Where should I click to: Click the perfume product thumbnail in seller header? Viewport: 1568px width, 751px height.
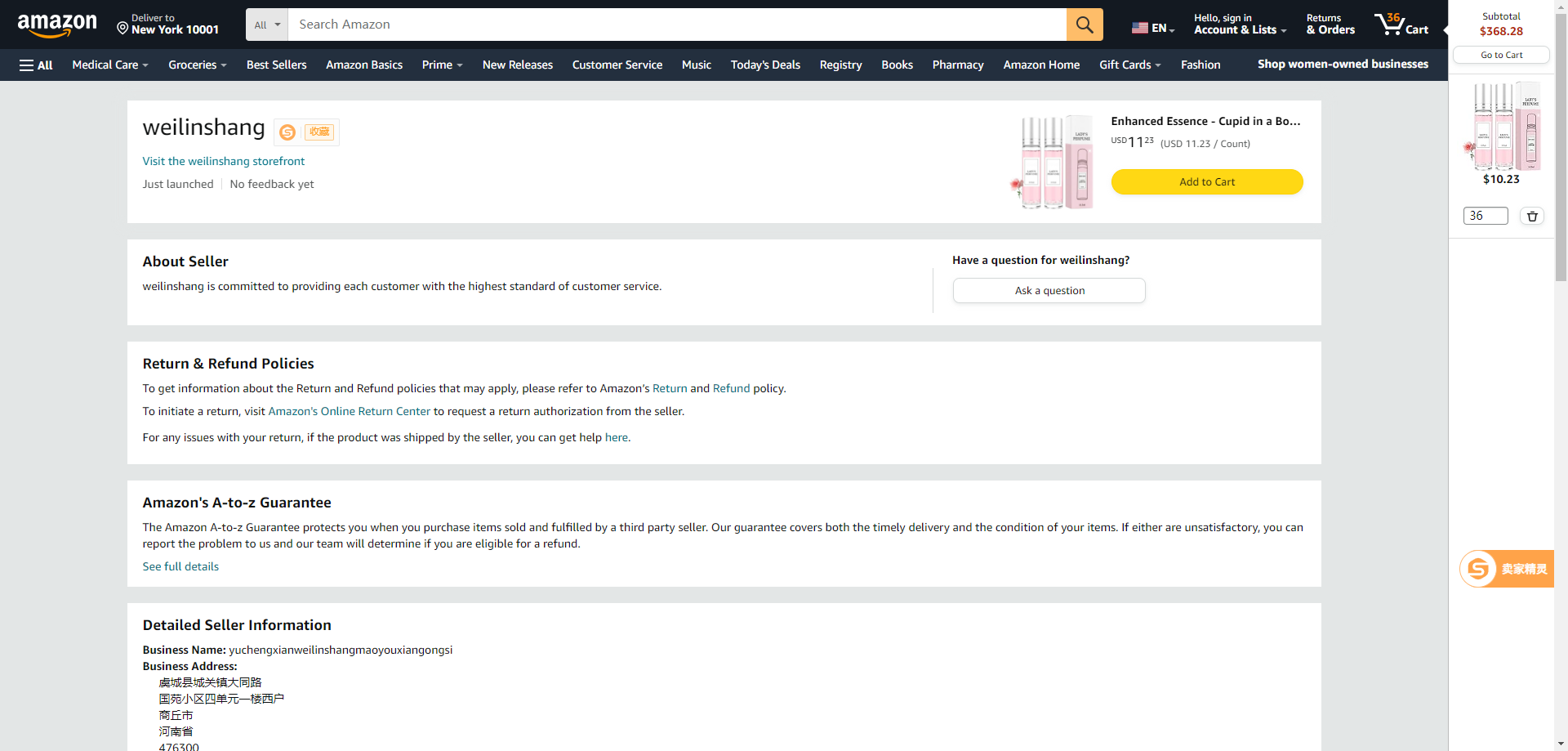(1052, 162)
